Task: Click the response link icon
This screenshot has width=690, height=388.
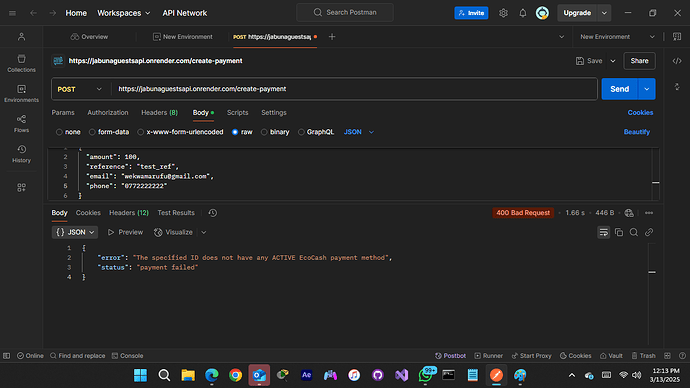Action: [649, 232]
